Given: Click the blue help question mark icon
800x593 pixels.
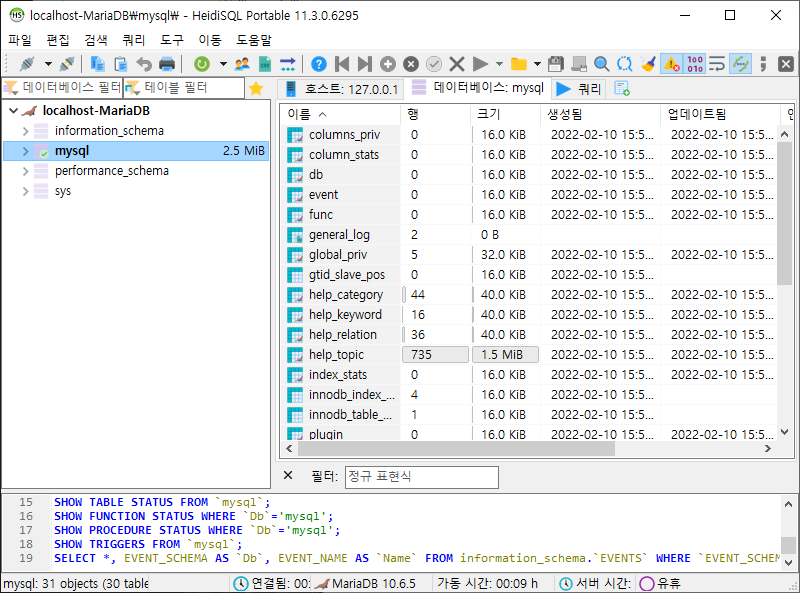Looking at the screenshot, I should 319,64.
